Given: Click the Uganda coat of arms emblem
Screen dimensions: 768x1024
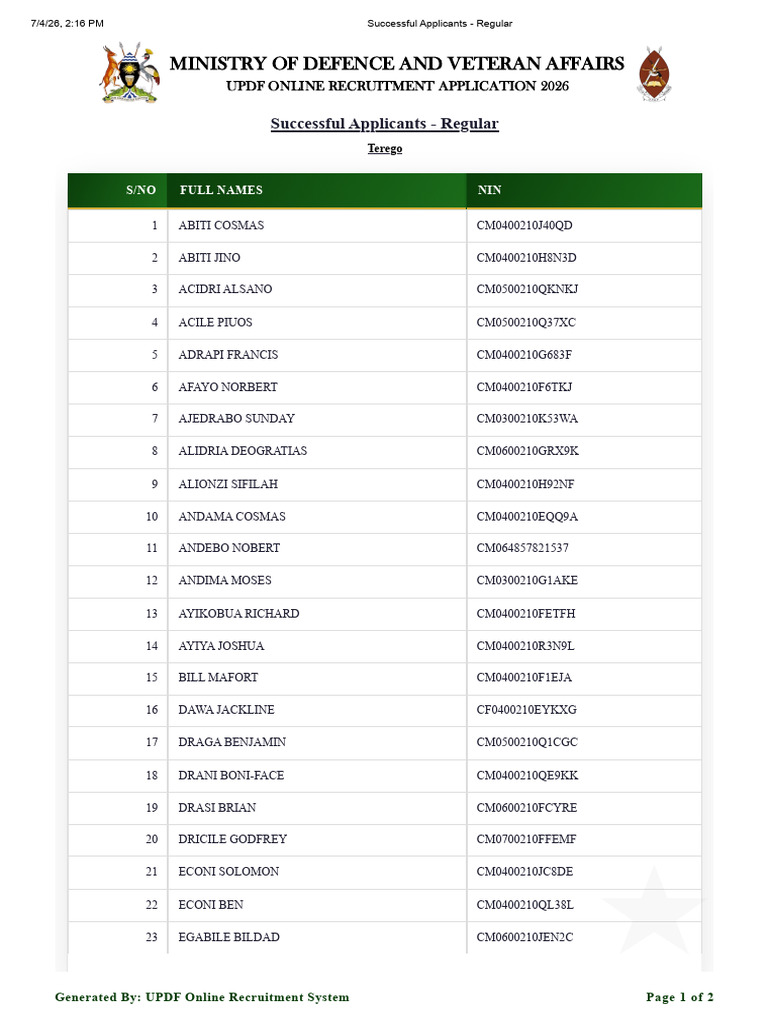Looking at the screenshot, I should (x=130, y=73).
